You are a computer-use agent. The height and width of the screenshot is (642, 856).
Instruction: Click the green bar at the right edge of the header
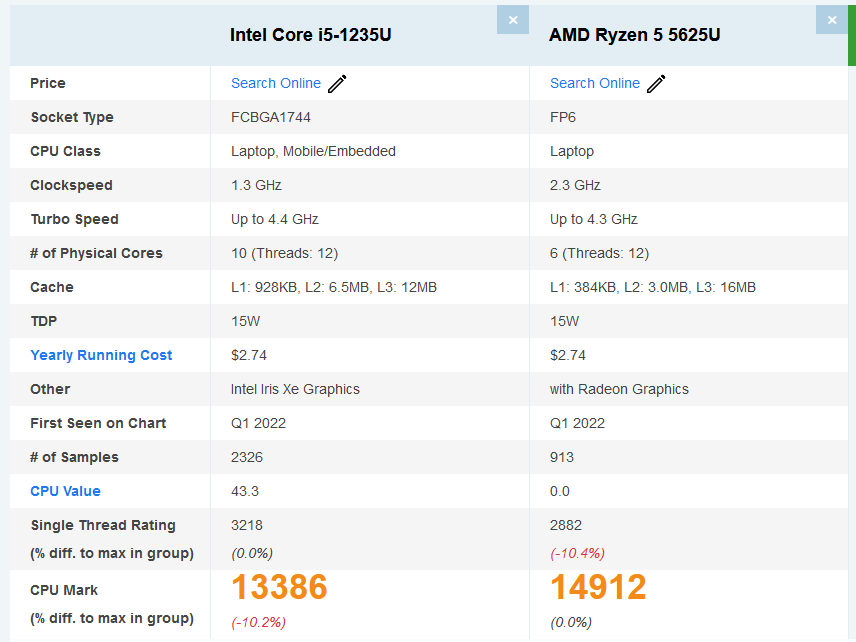852,35
